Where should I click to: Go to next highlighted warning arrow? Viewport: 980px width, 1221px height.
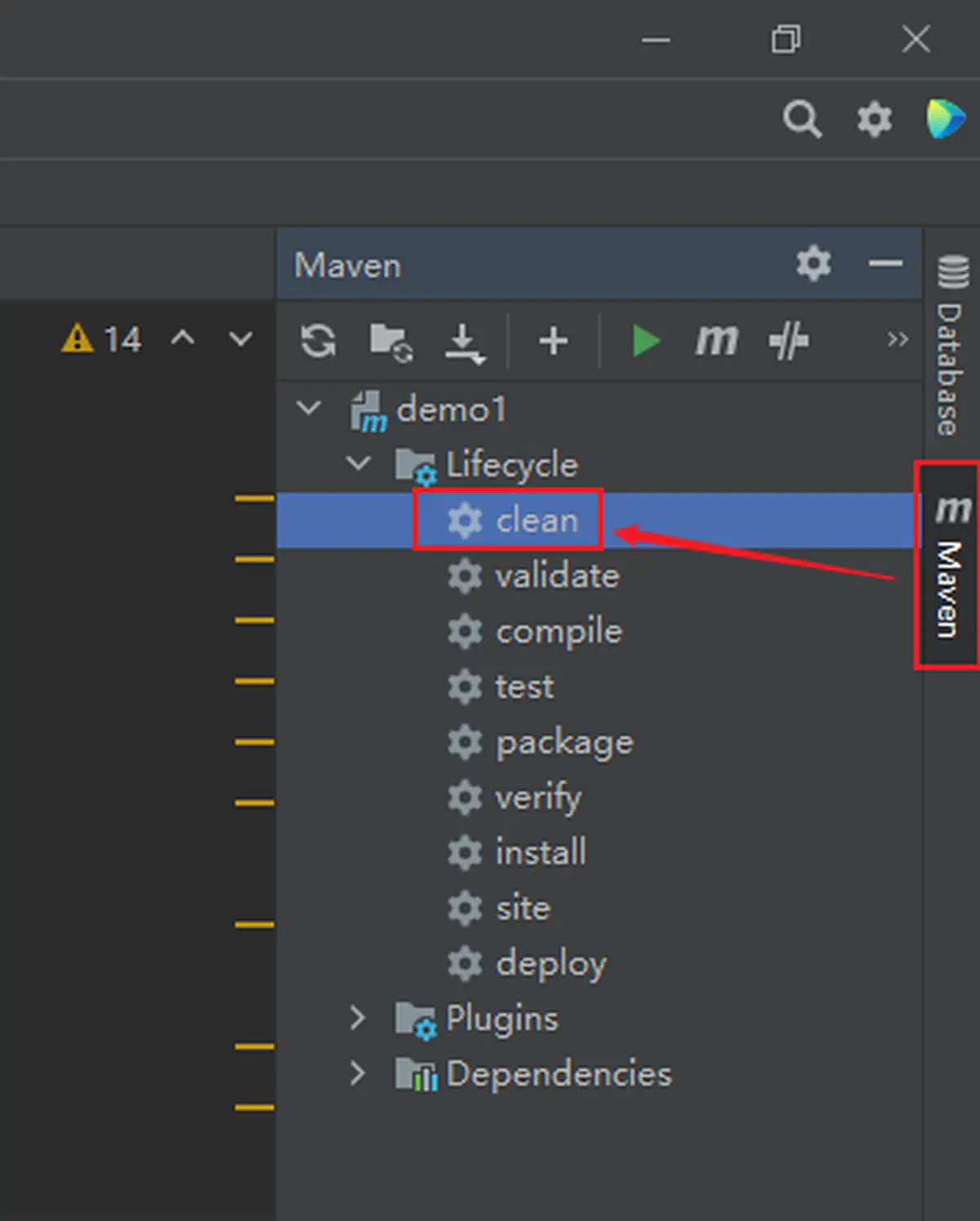240,338
